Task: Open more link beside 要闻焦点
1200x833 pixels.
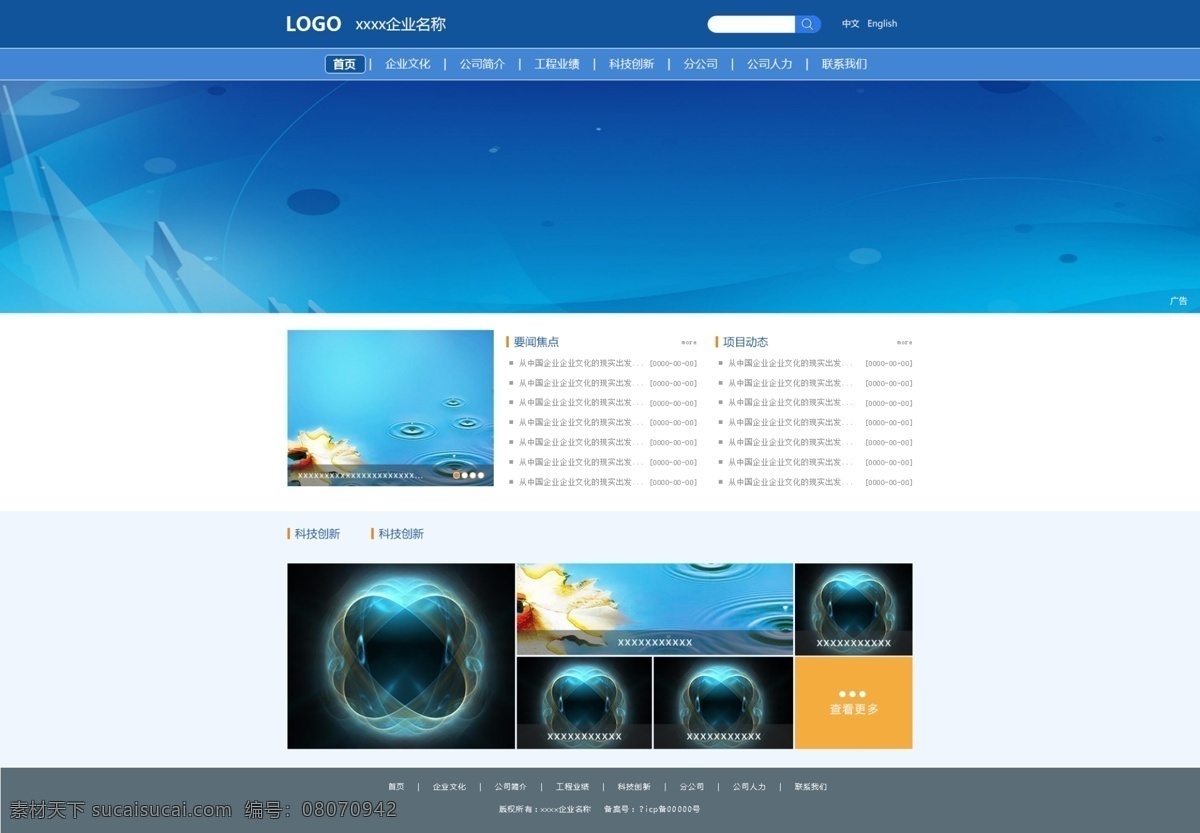Action: pyautogui.click(x=689, y=342)
